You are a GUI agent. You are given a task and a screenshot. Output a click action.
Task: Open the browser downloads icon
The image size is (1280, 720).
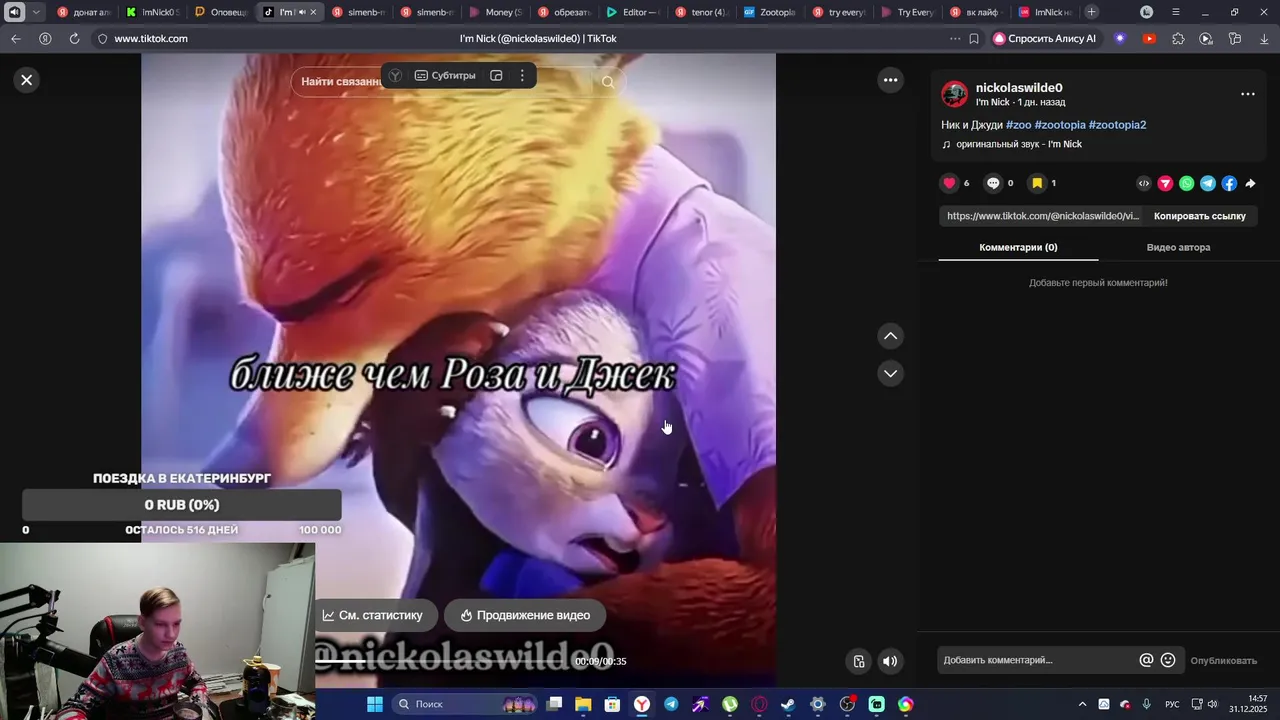pos(1263,39)
